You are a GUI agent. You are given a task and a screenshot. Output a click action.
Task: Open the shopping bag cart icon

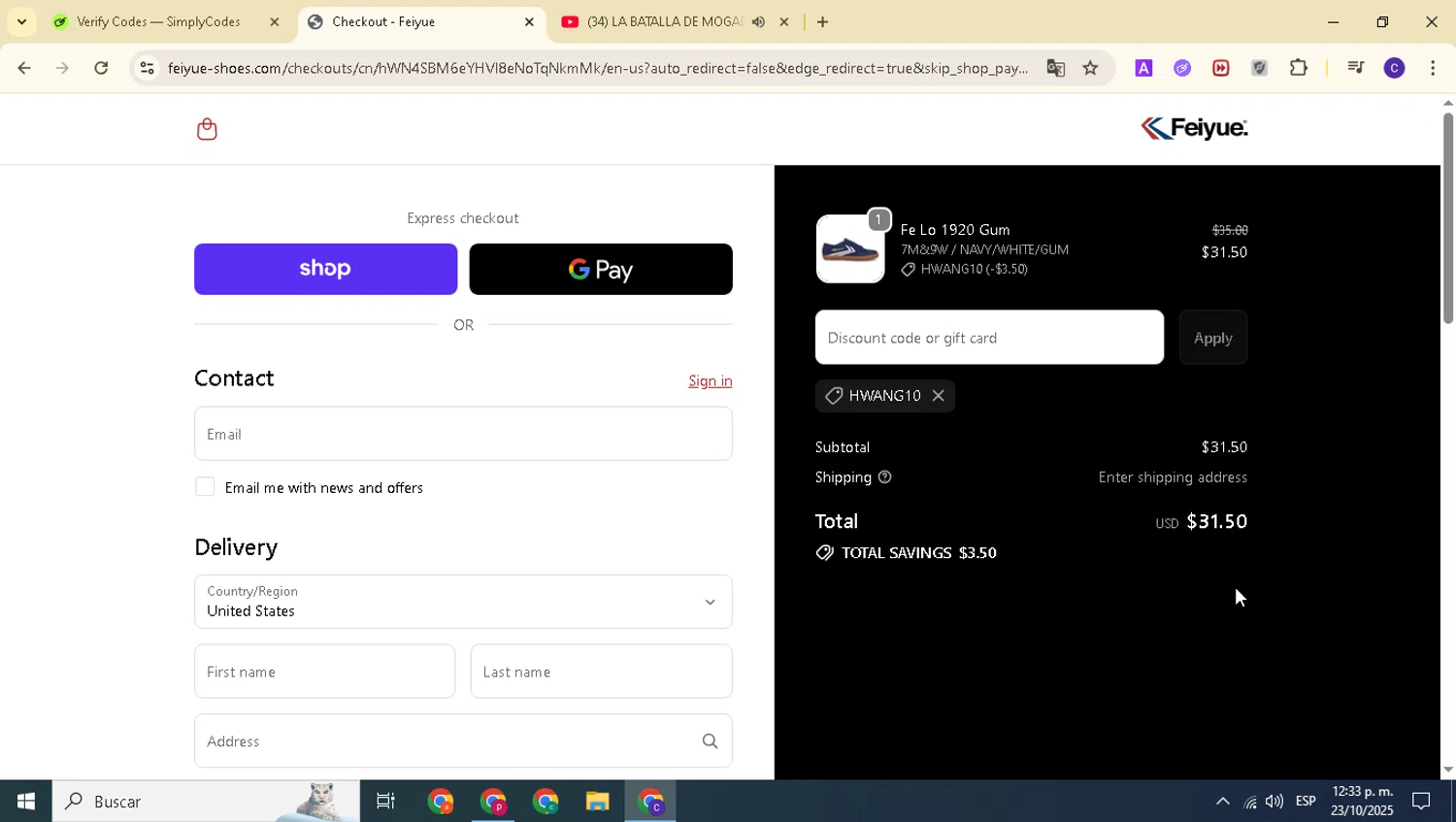click(207, 129)
